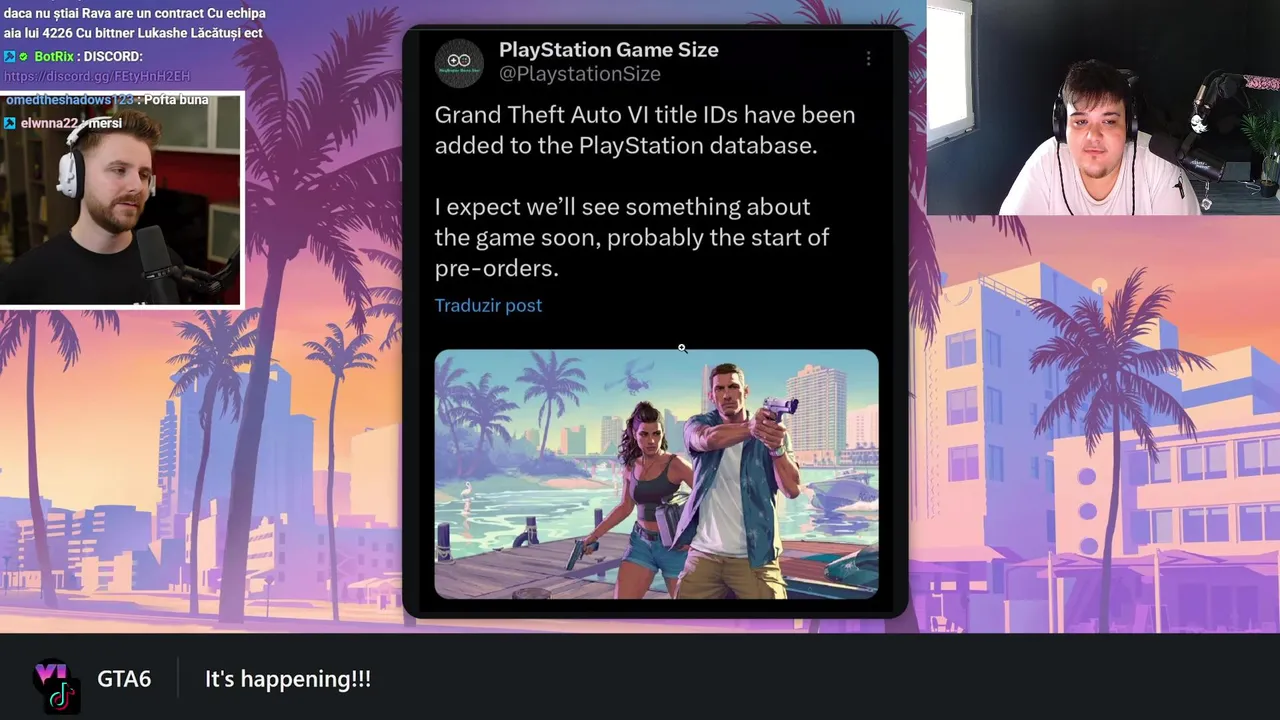Select the BotRix username in chat

[54, 56]
